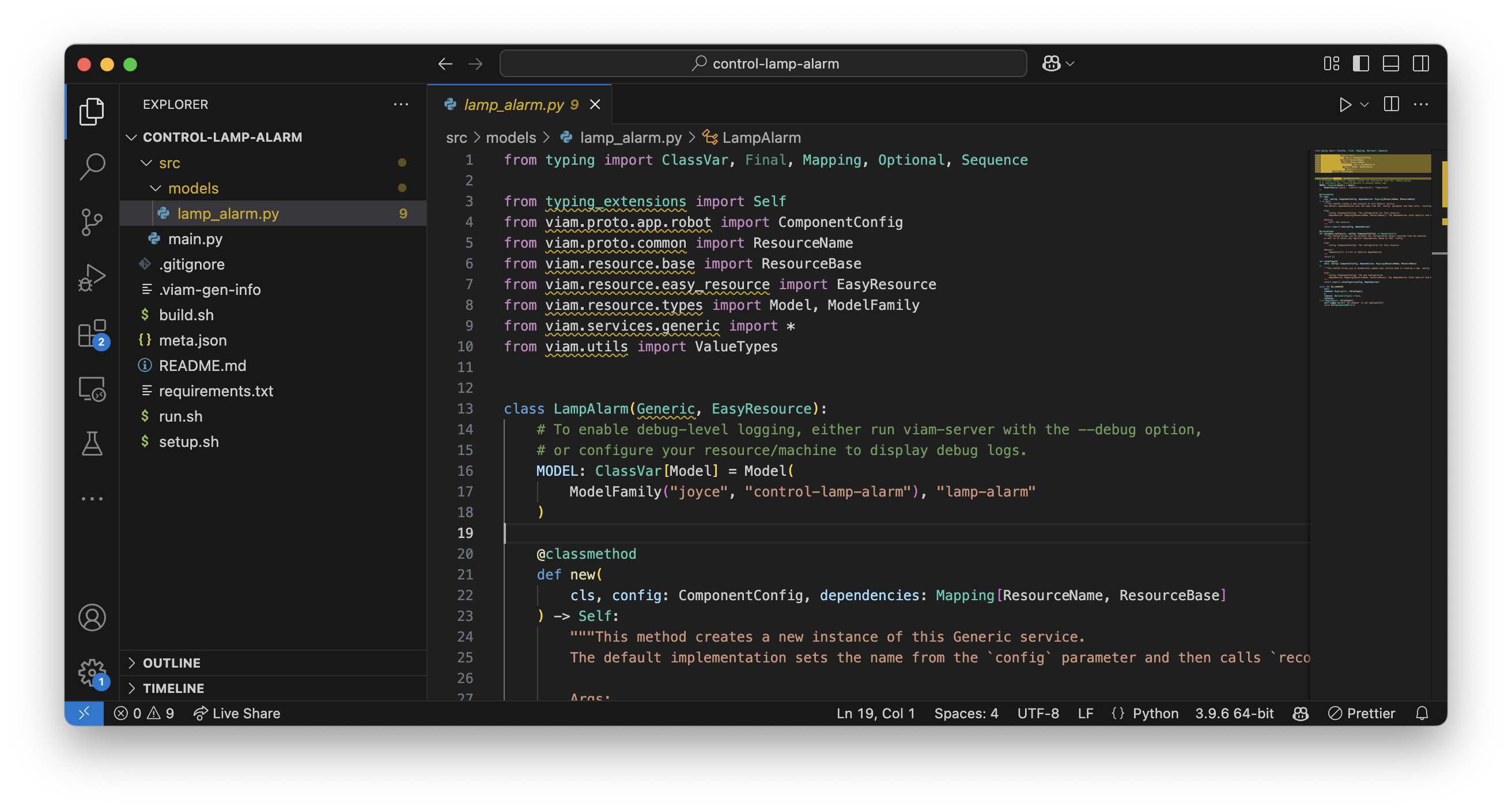The image size is (1512, 811).
Task: Select Python interpreter 3.9.6 64-bit
Action: point(1234,713)
